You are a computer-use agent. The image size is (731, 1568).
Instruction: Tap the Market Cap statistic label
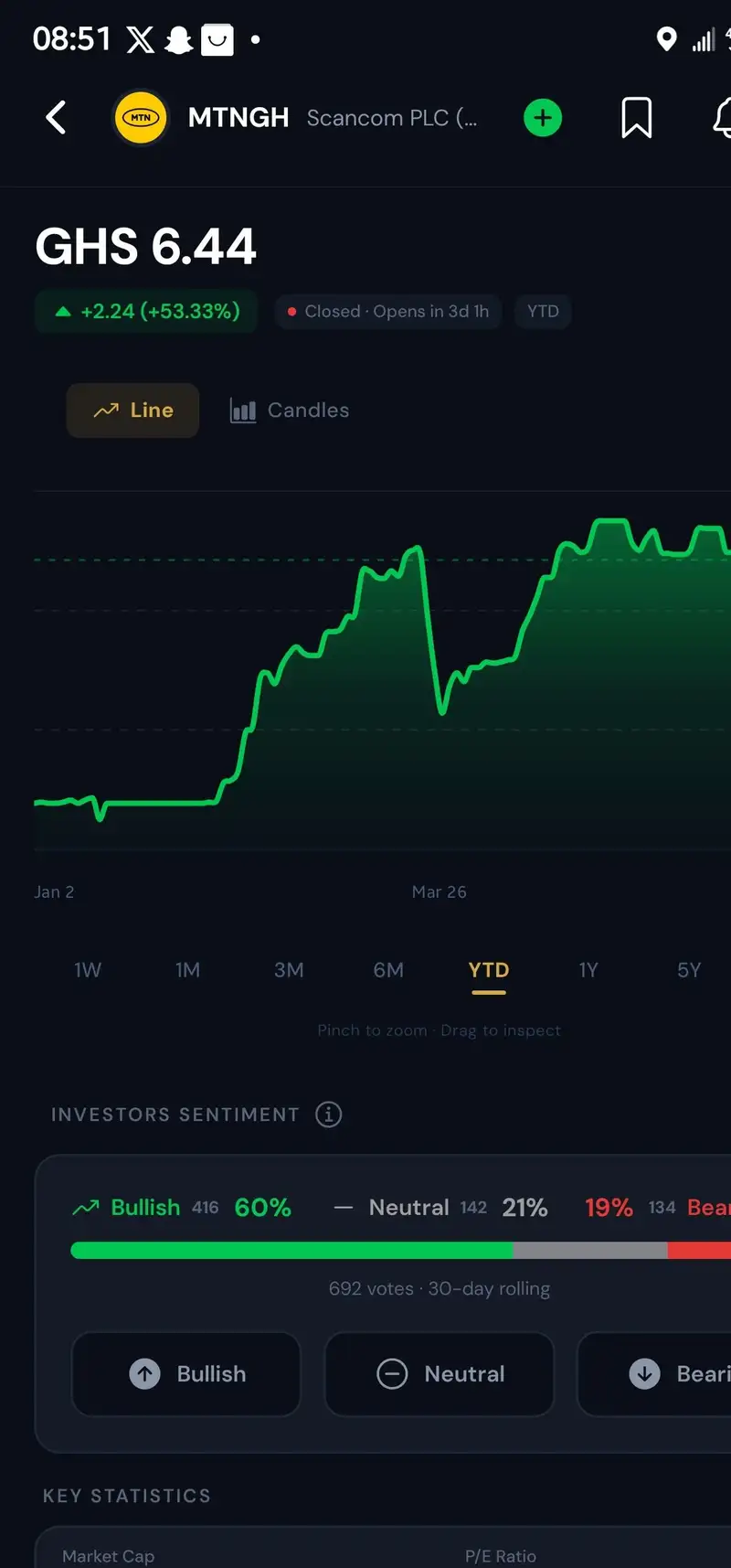click(x=109, y=1556)
